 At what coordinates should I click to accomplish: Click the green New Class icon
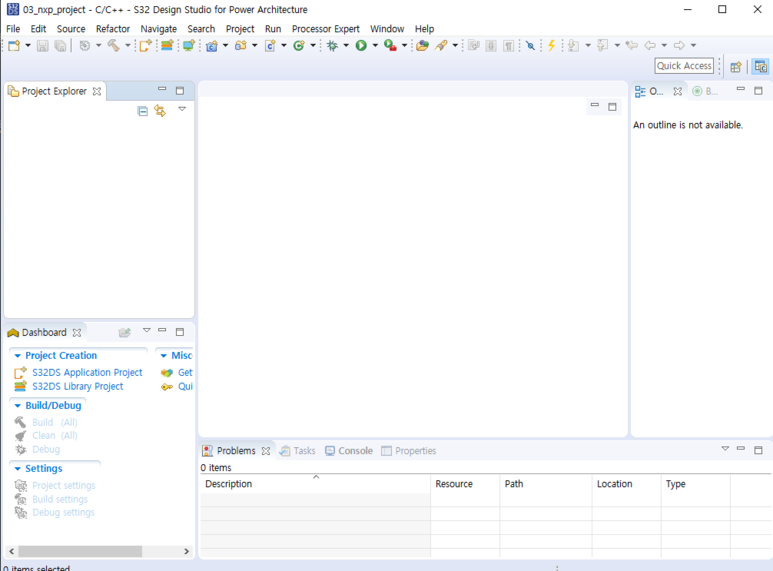coord(299,46)
